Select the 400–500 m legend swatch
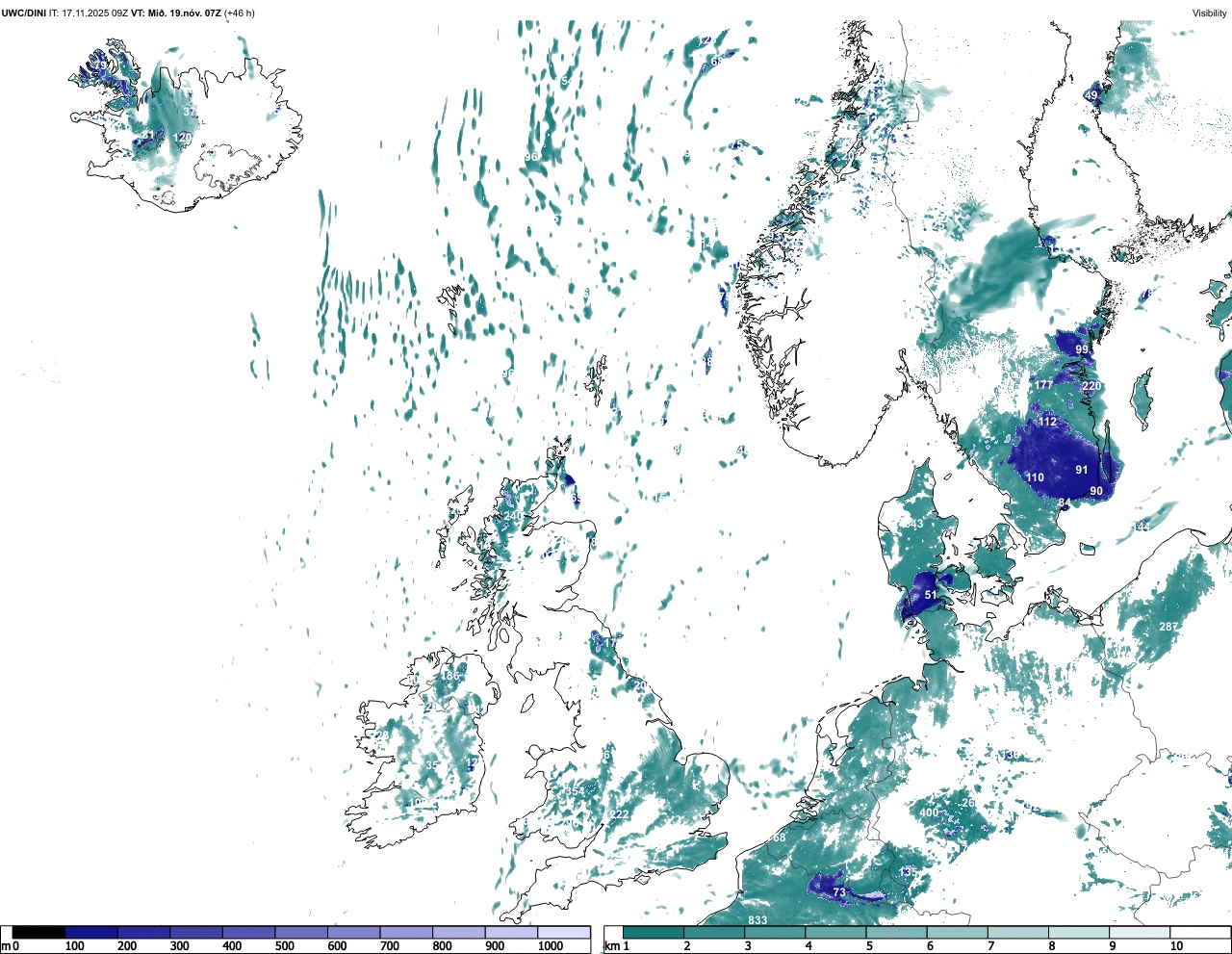 pos(249,933)
